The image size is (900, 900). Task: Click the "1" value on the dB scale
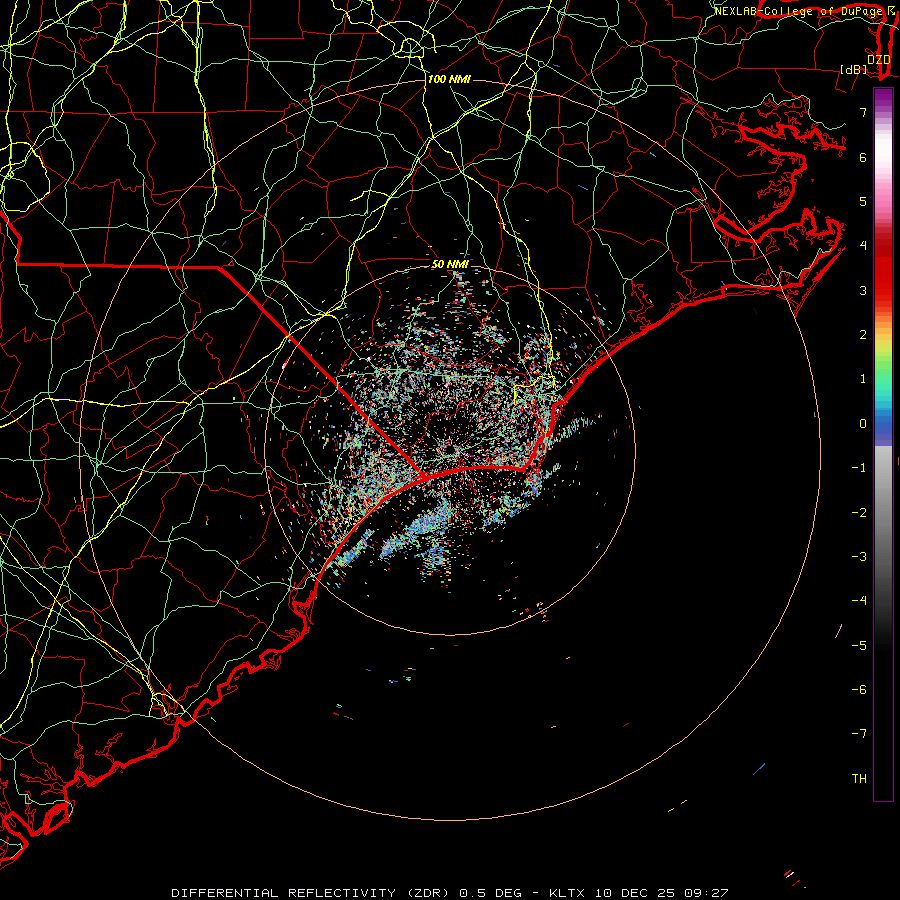863,379
